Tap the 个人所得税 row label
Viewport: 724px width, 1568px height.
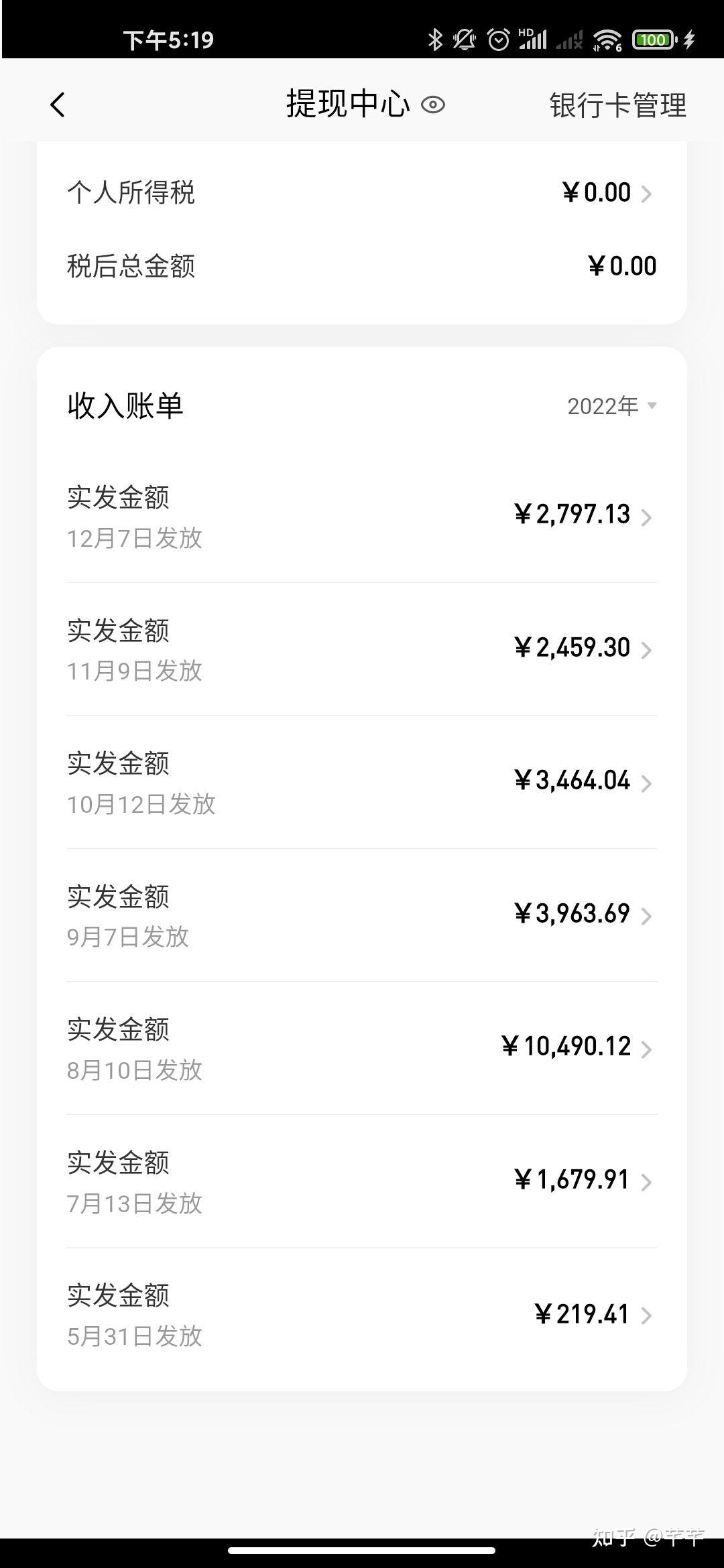click(x=131, y=193)
